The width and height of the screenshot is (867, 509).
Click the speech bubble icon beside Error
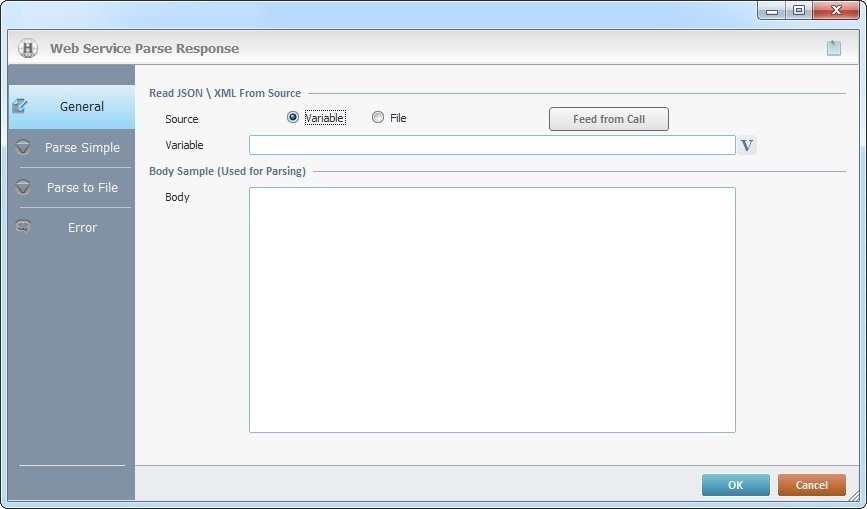pos(24,227)
